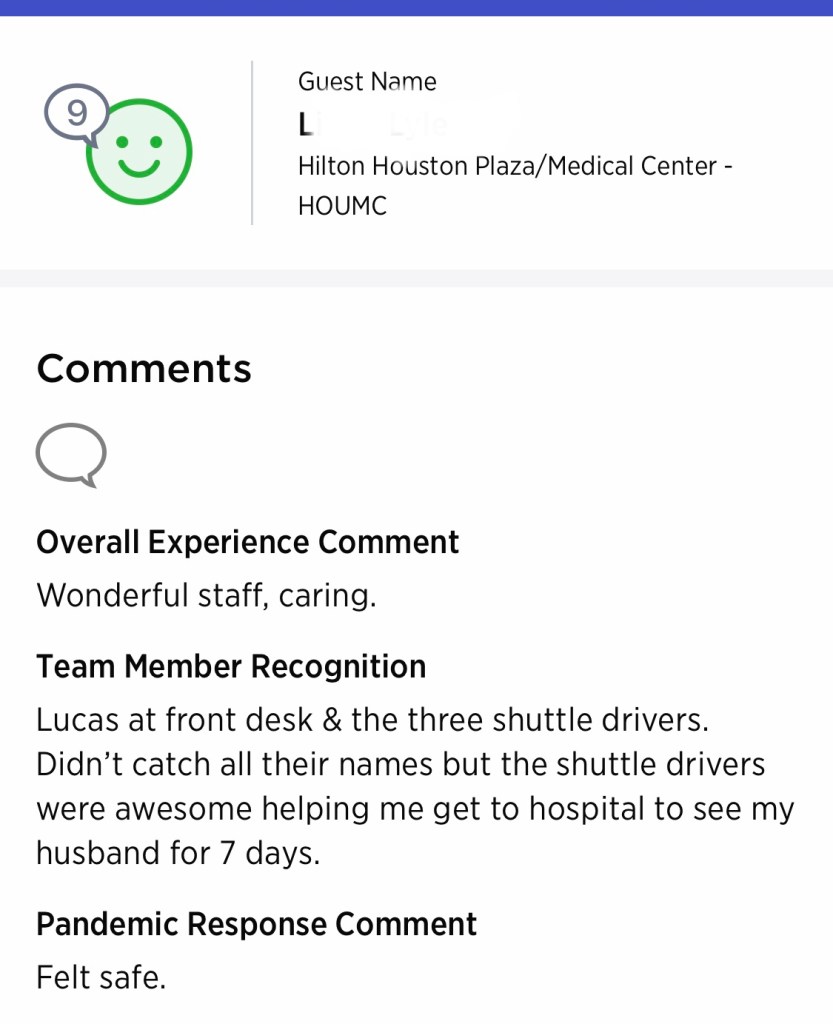Click the speech bubble icon under Comments

71,455
